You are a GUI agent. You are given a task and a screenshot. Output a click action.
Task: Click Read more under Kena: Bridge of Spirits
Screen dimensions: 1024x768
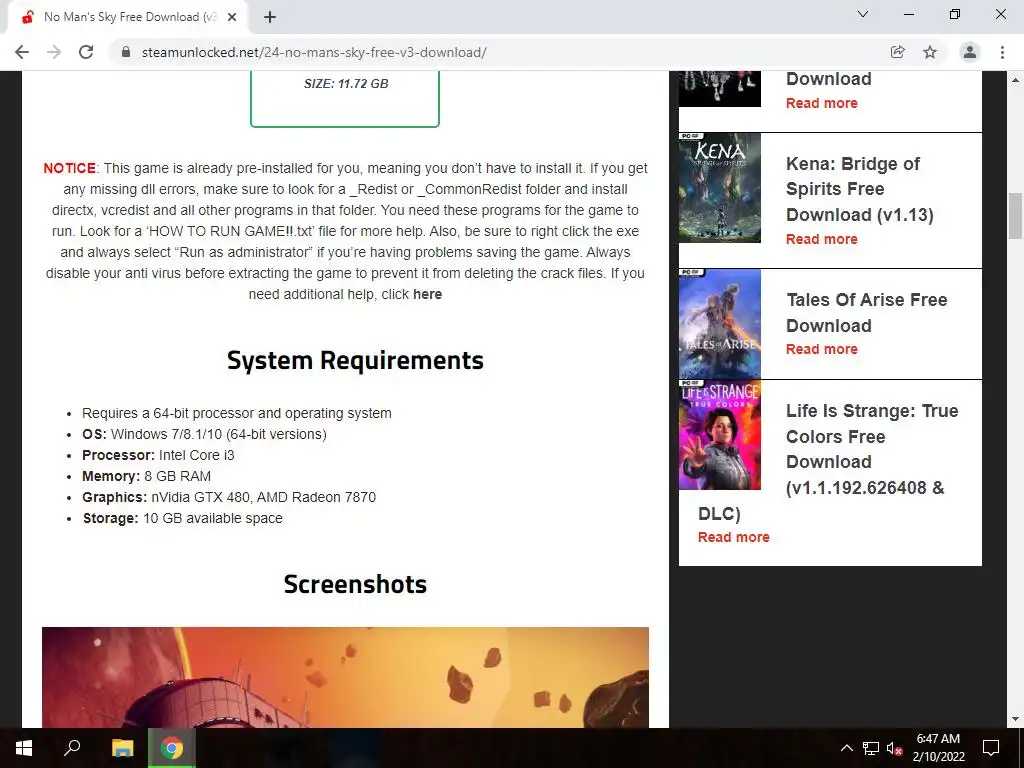(822, 239)
